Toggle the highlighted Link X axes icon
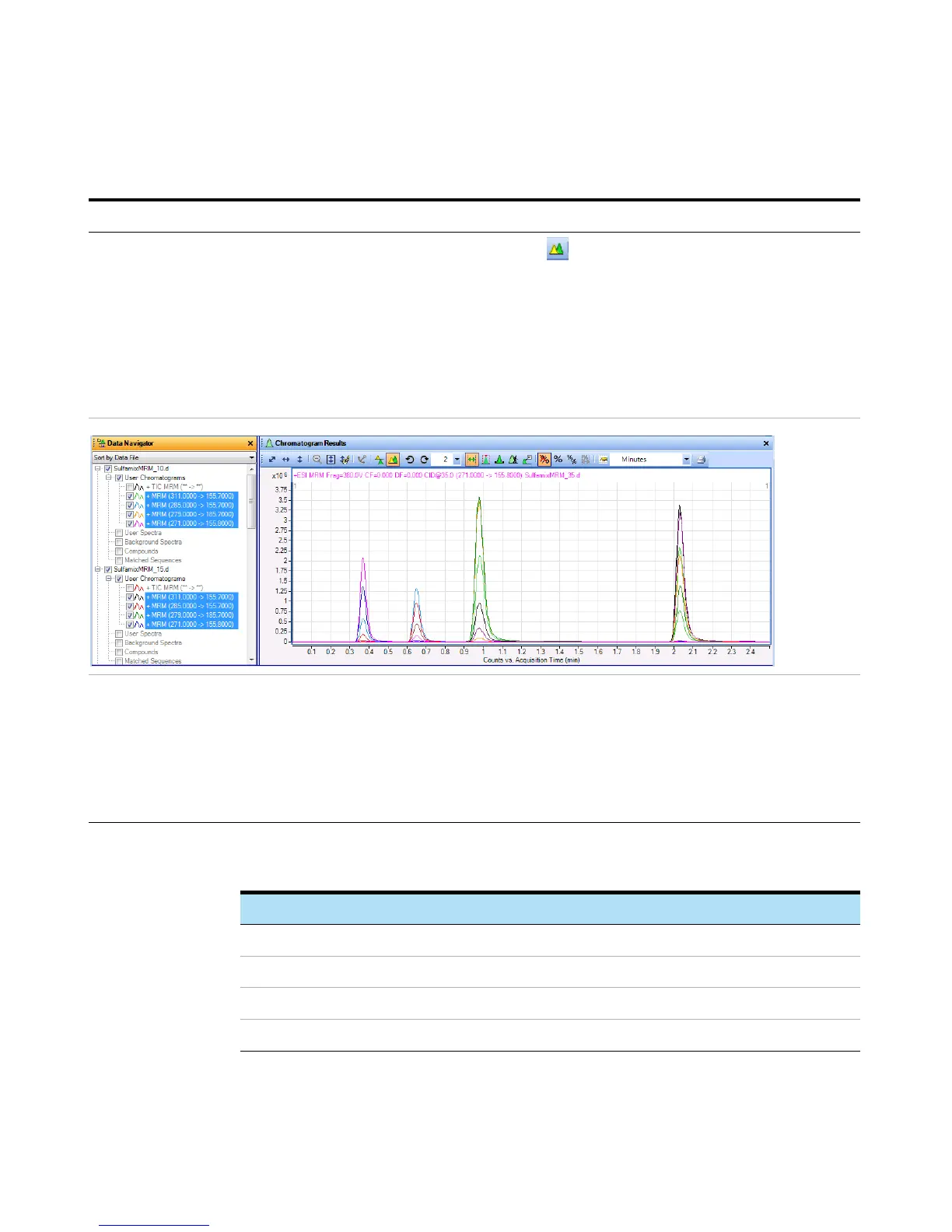The width and height of the screenshot is (952, 1232). (471, 460)
